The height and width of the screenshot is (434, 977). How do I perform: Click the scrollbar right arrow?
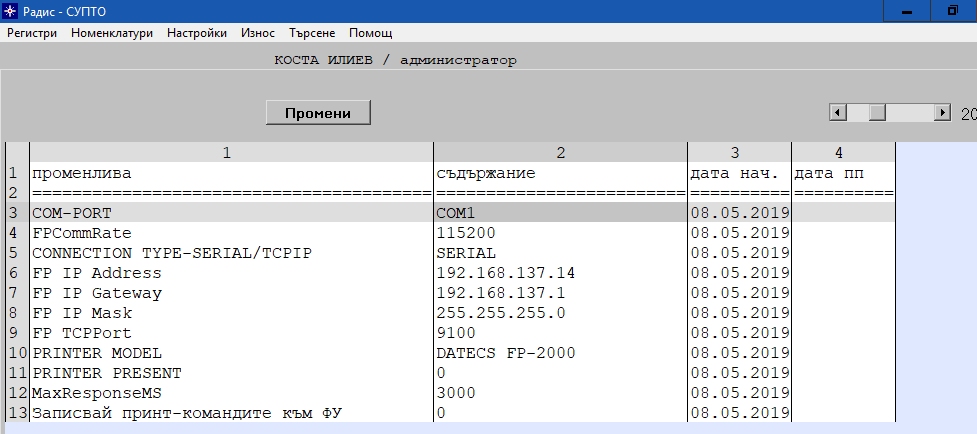pos(942,113)
